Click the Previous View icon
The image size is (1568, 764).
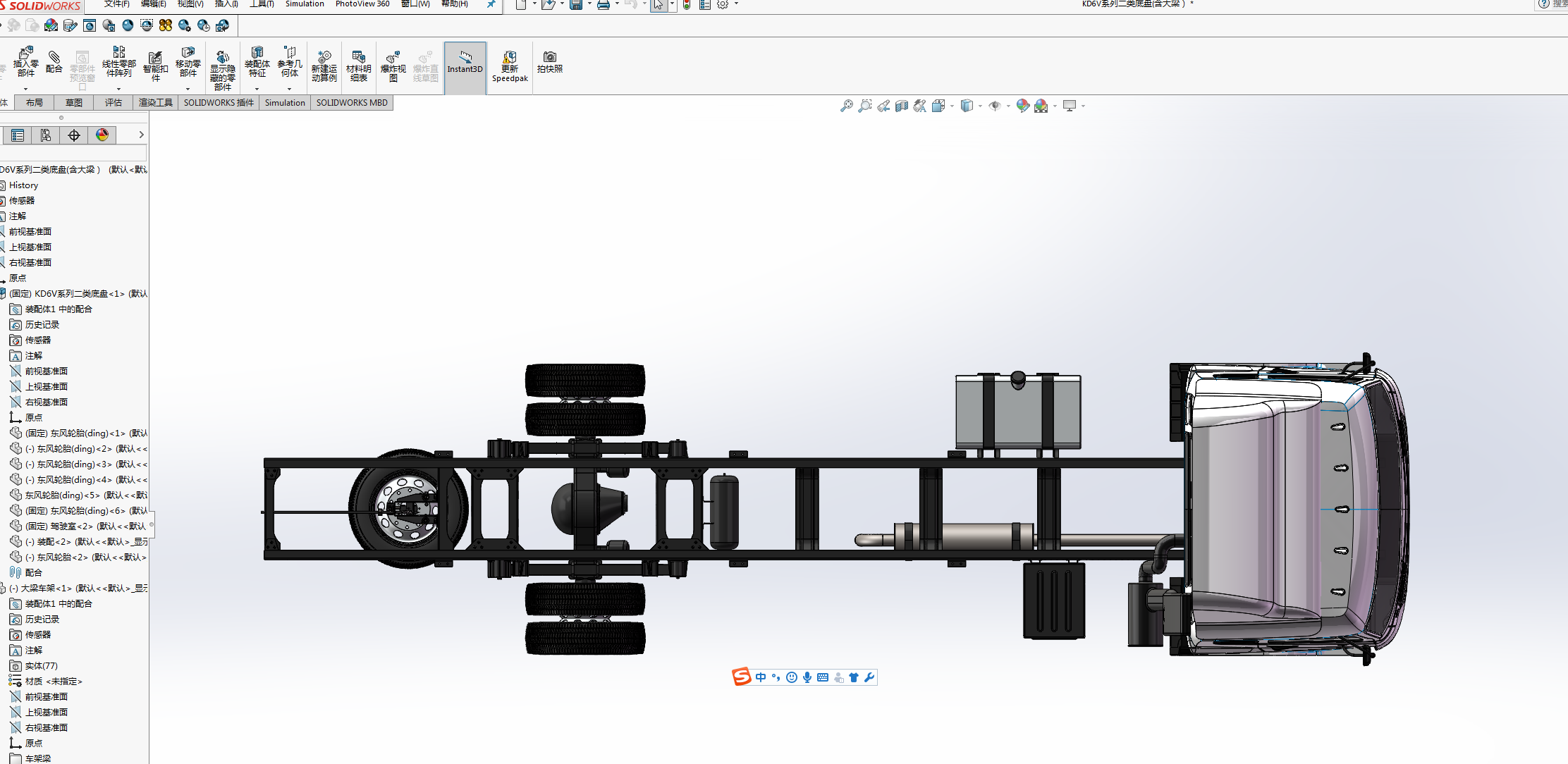point(883,106)
